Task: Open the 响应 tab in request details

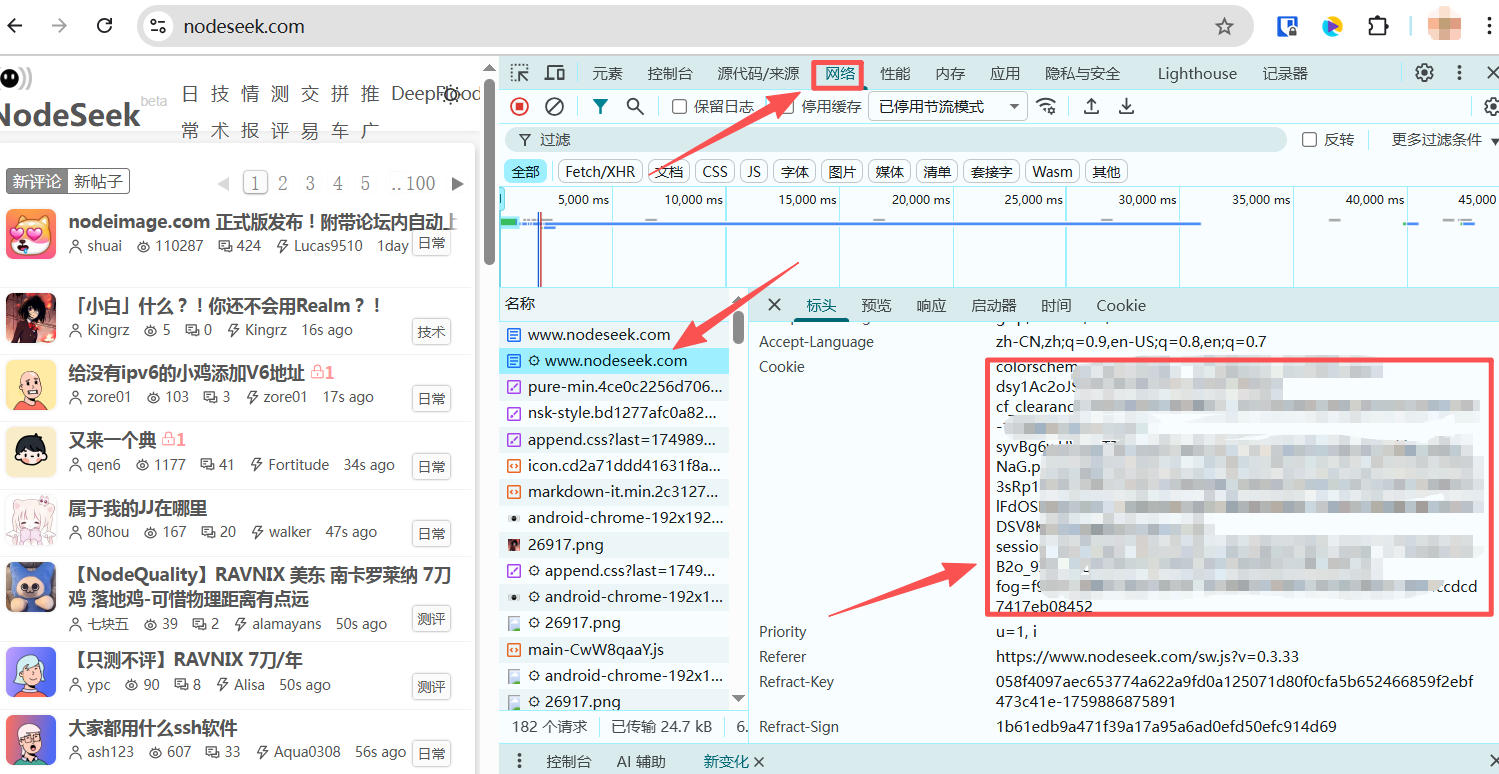Action: 931,305
